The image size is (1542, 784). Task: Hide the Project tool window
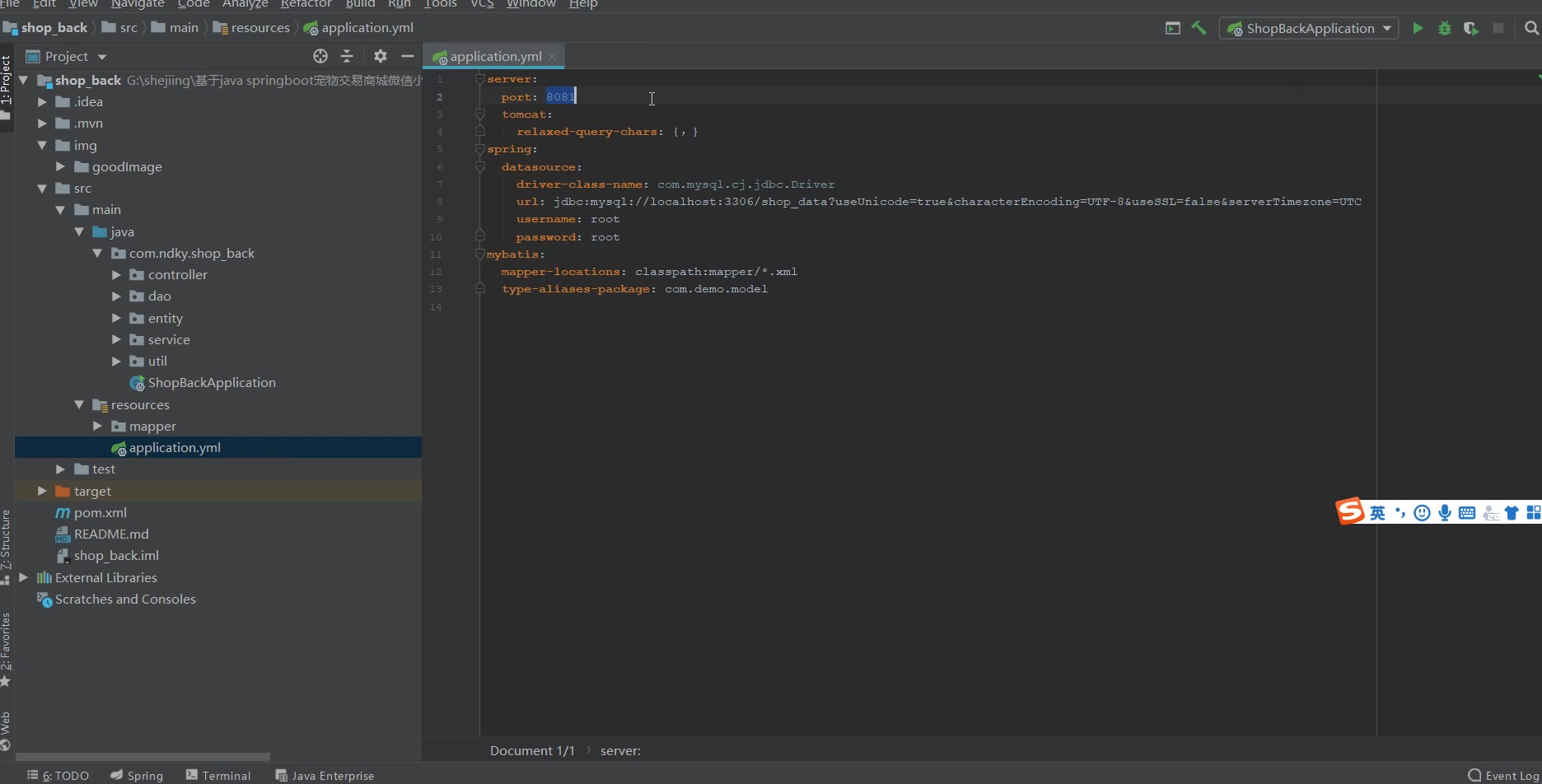pos(407,56)
